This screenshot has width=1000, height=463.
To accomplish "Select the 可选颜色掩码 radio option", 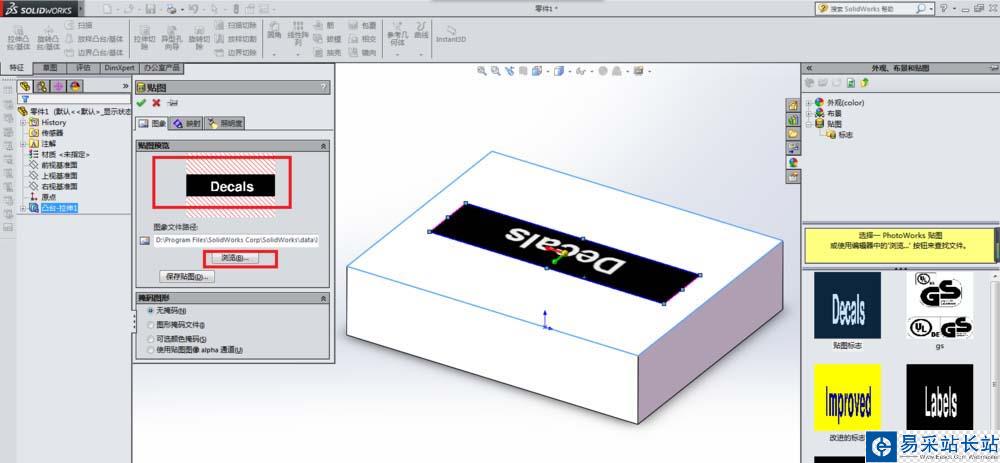I will tap(151, 339).
